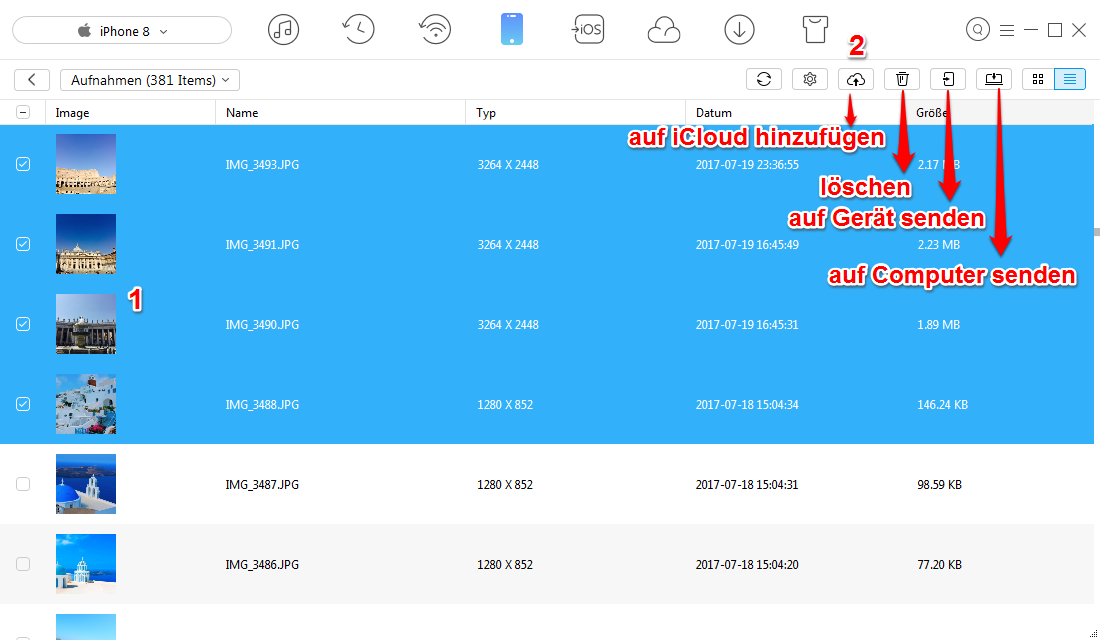Screen dimensions: 1100x640
Task: Click the size value 77.20 KB
Action: (939, 565)
